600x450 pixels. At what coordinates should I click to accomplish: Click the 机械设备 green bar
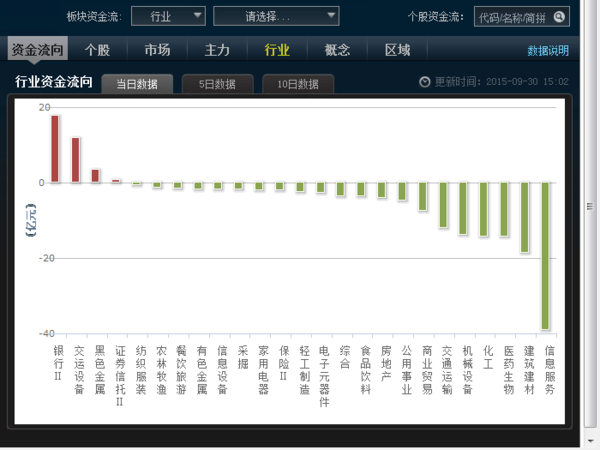click(x=463, y=208)
